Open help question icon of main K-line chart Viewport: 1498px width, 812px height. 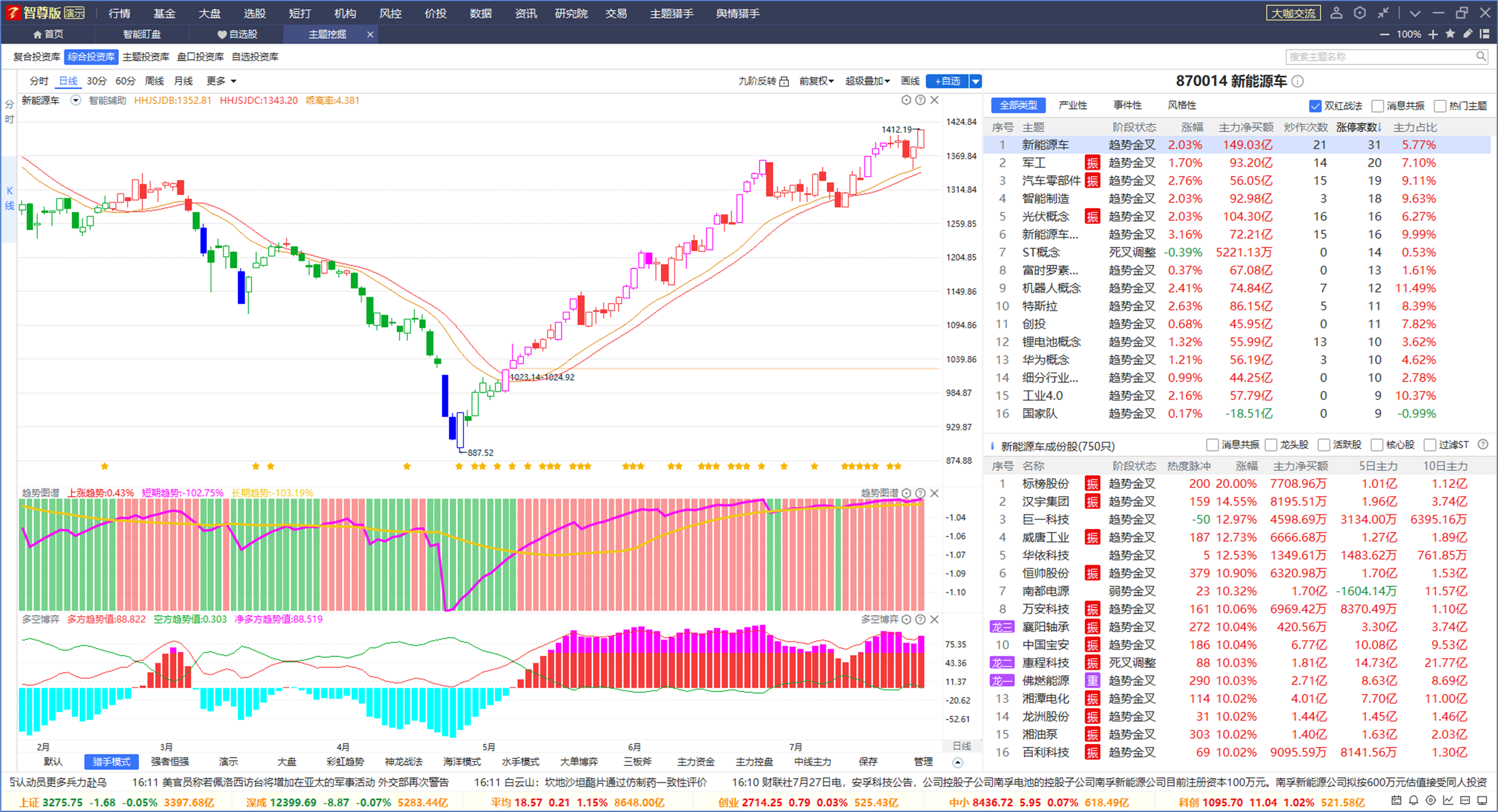coord(920,100)
